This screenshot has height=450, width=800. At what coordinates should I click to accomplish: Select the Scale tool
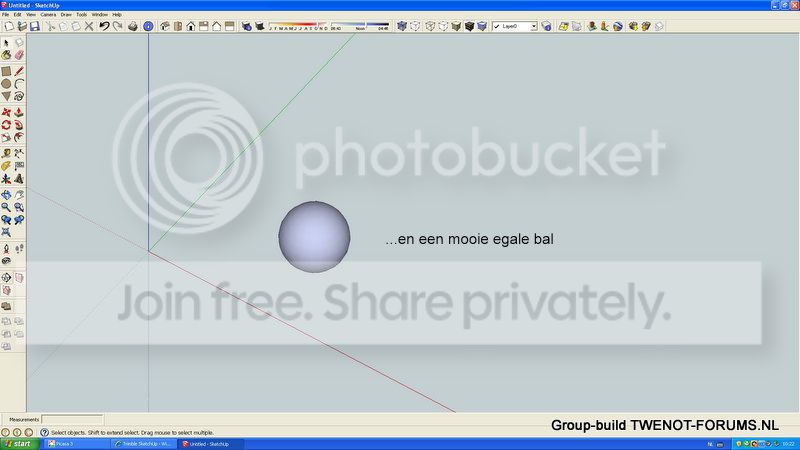pos(6,138)
